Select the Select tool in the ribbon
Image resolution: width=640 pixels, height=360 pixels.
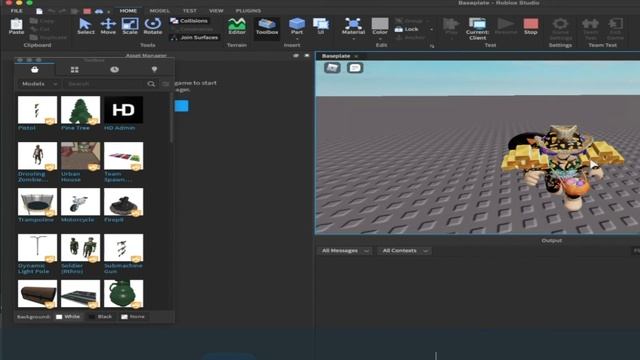click(86, 26)
